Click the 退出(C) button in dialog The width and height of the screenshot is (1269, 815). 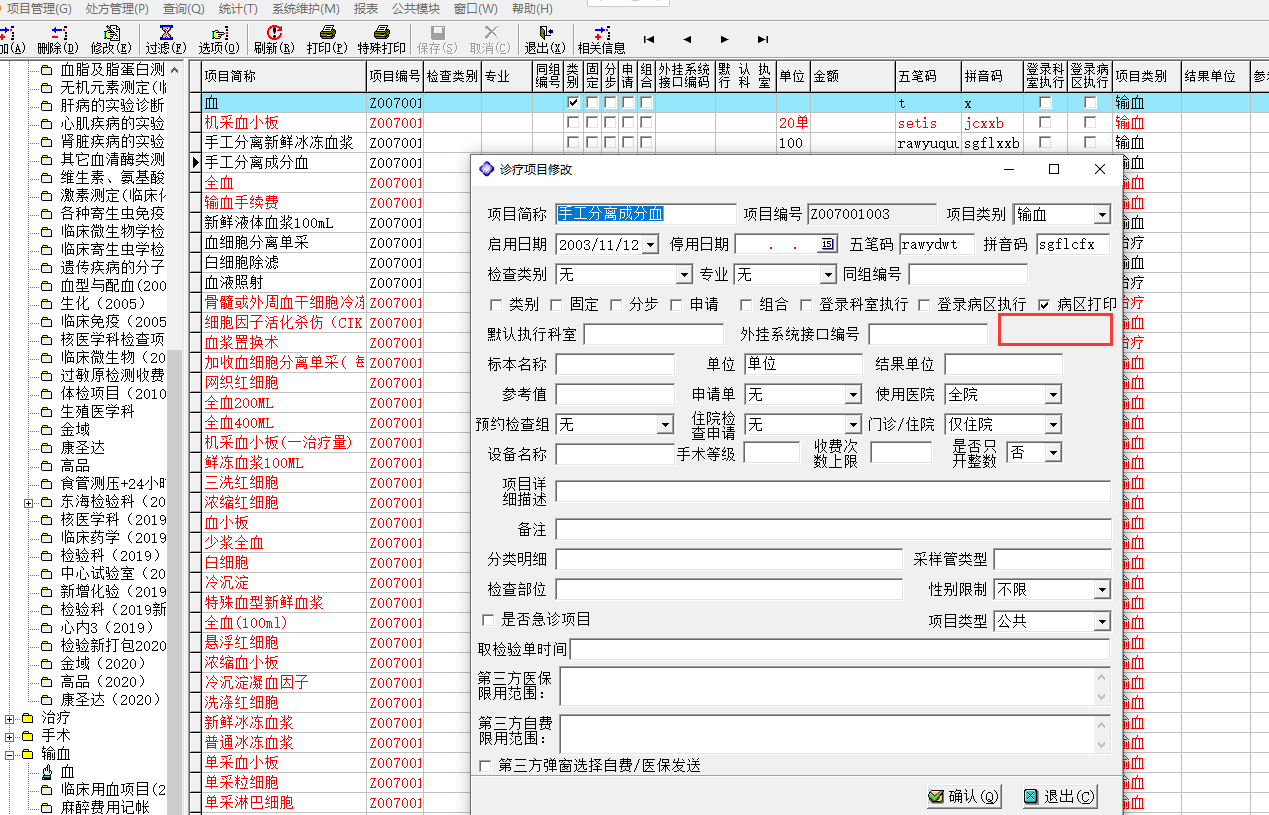[1060, 796]
